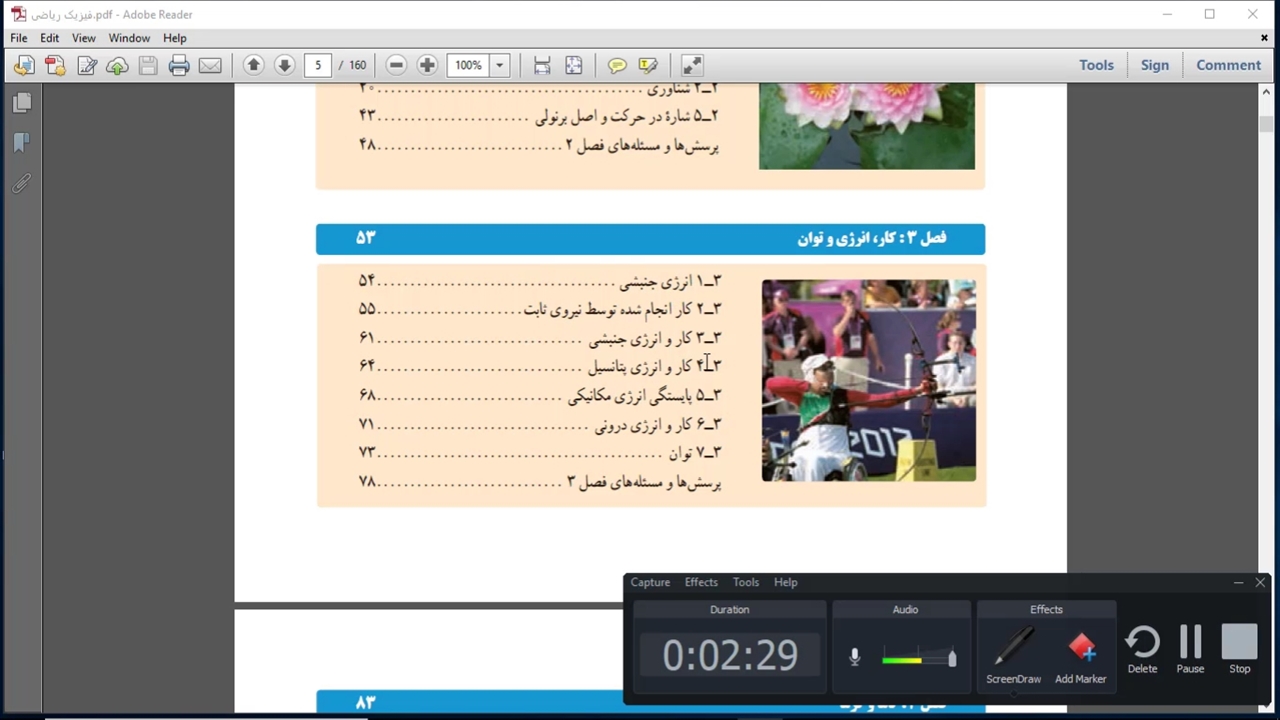The height and width of the screenshot is (720, 1280).
Task: Adjust the audio level slider
Action: coord(951,658)
